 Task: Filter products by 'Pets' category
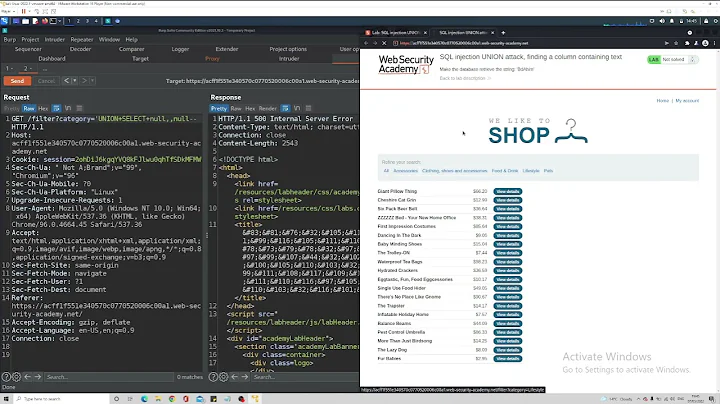[548, 171]
